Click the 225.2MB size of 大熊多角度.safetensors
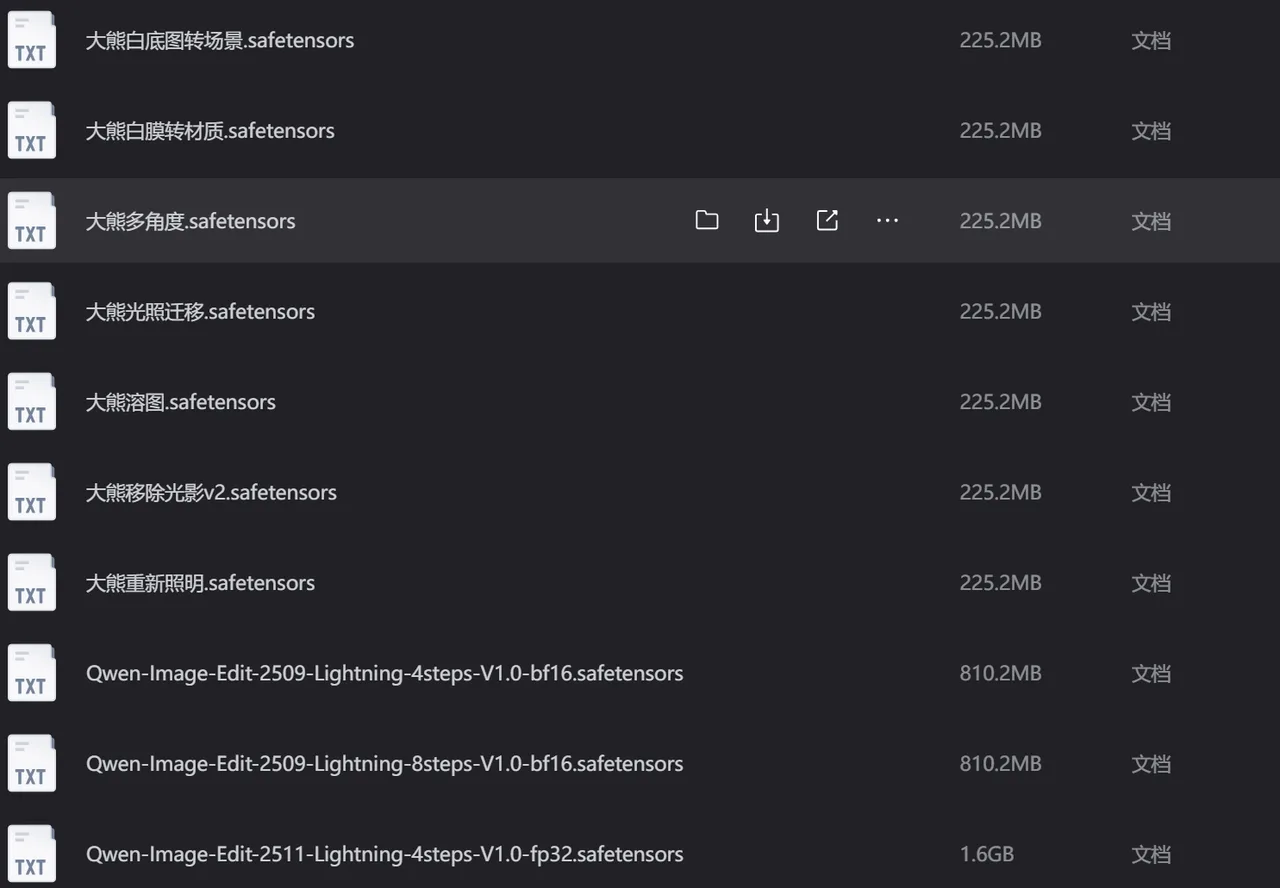The height and width of the screenshot is (888, 1280). 1000,221
